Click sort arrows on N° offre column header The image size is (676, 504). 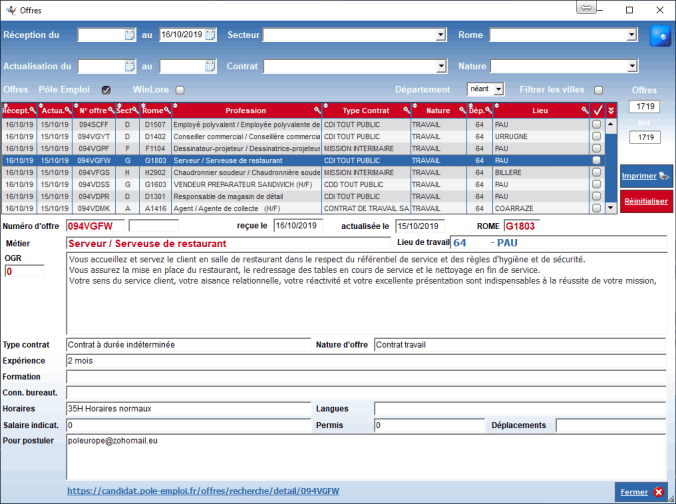(76, 105)
